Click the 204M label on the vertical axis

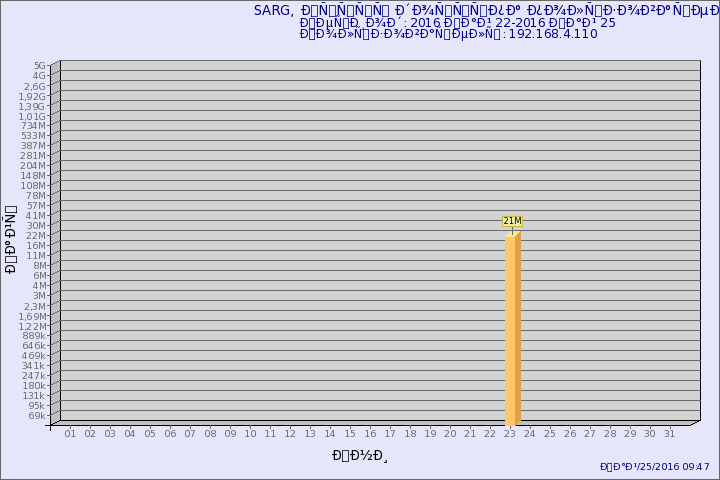[34, 166]
